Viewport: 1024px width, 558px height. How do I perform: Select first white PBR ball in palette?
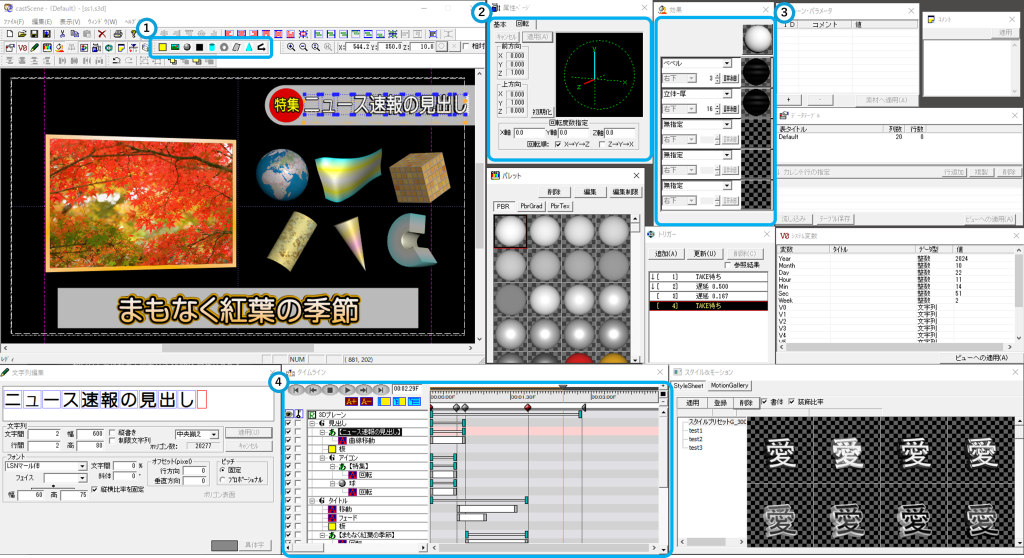coord(510,231)
